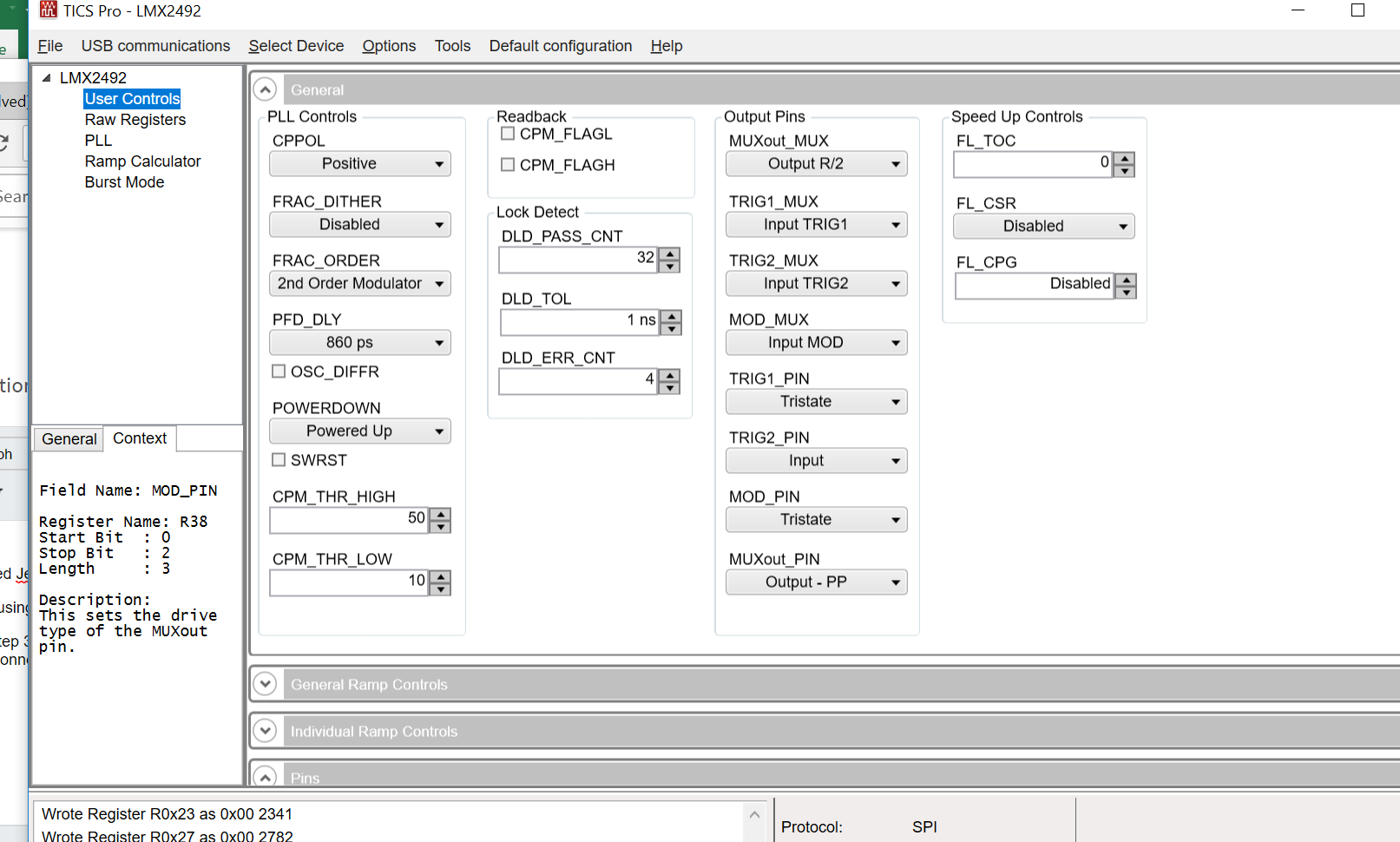Screen dimensions: 1400x842
Task: Click the DLD_PASS_CNT input field
Action: click(x=578, y=260)
